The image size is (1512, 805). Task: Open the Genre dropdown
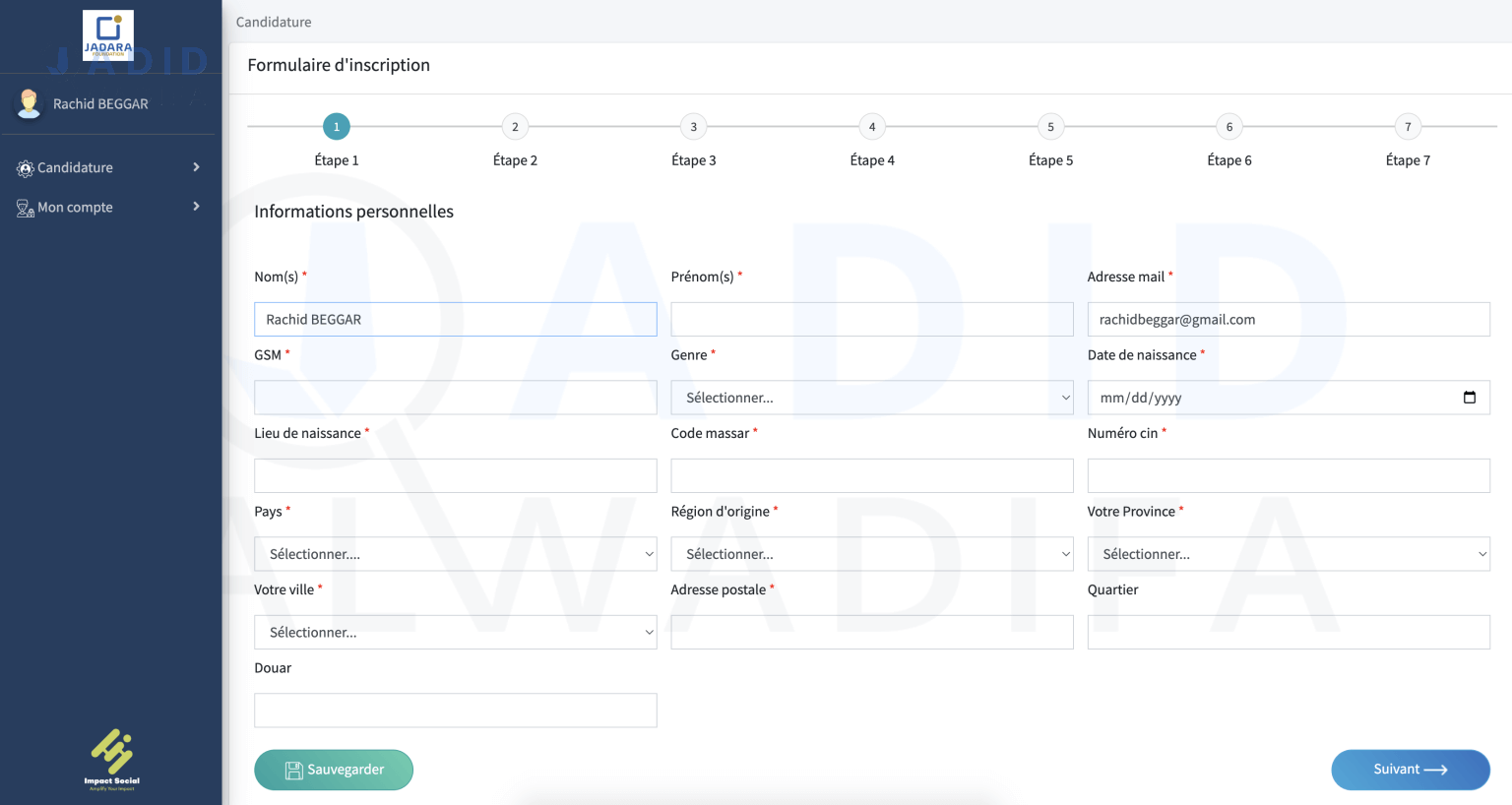click(872, 398)
